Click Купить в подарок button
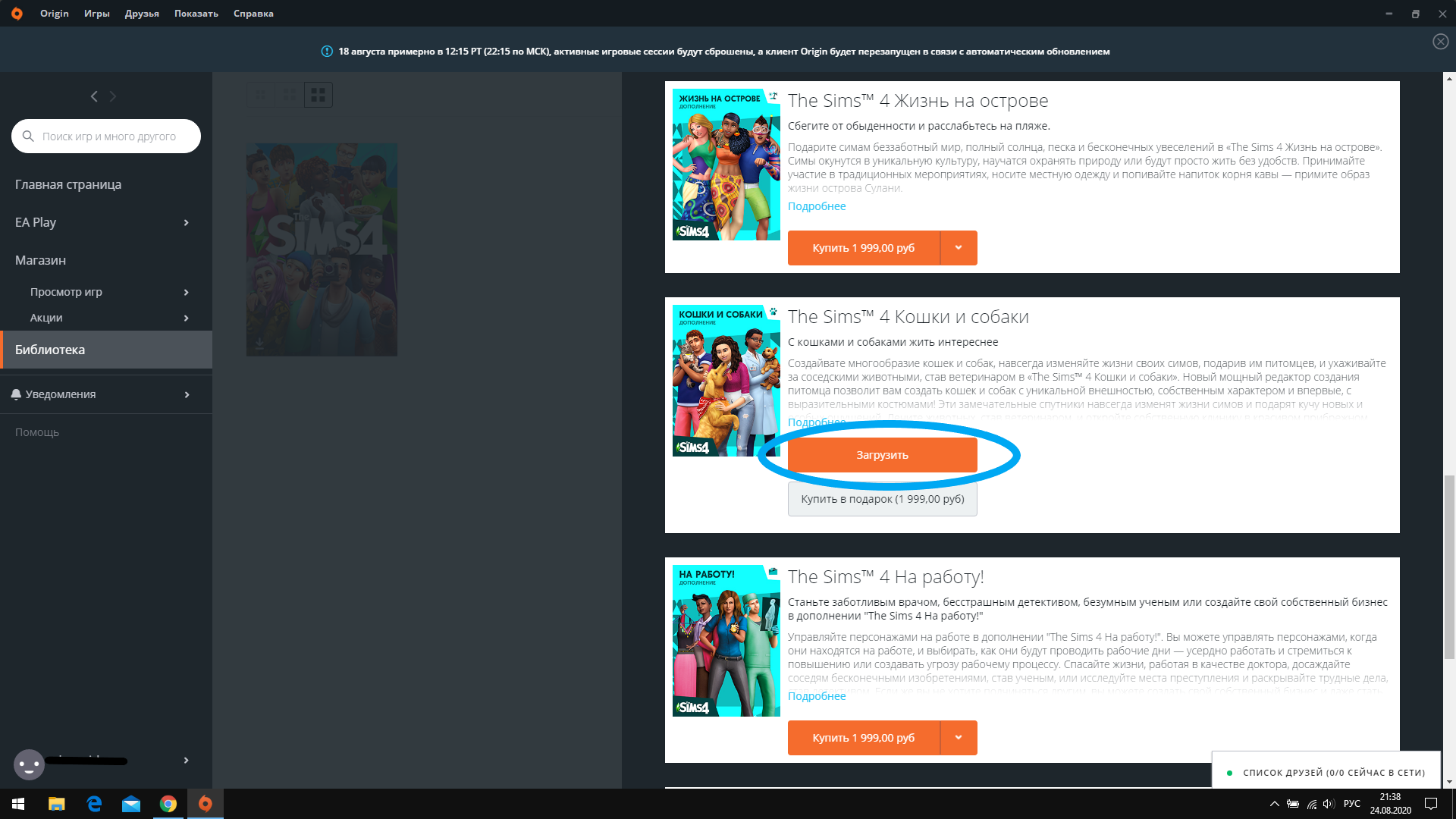Image resolution: width=1456 pixels, height=819 pixels. 883,499
